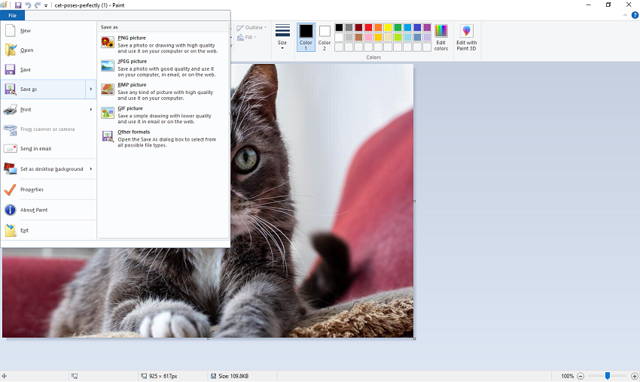Screen dimensions: 640x382
Task: Click the Save floppy icon in File menu
Action: [x=10, y=69]
